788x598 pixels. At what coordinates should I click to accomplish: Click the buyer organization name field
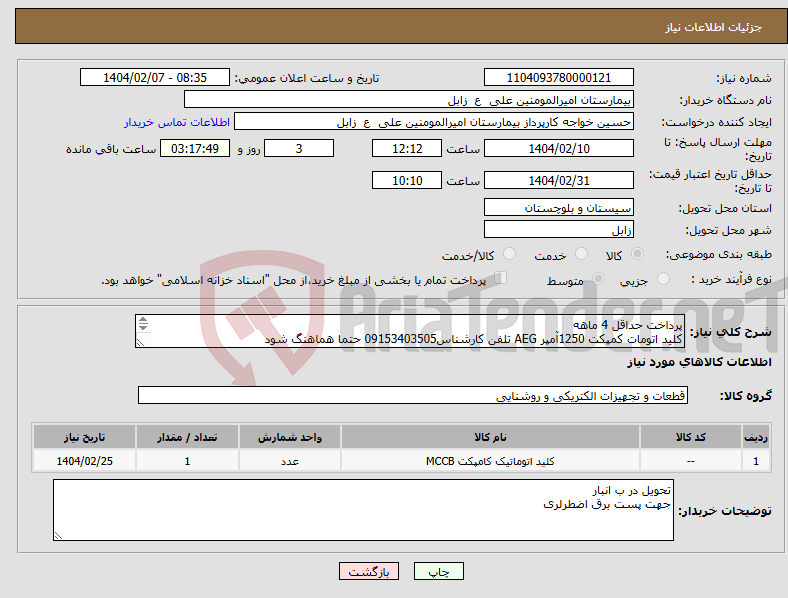coord(409,99)
